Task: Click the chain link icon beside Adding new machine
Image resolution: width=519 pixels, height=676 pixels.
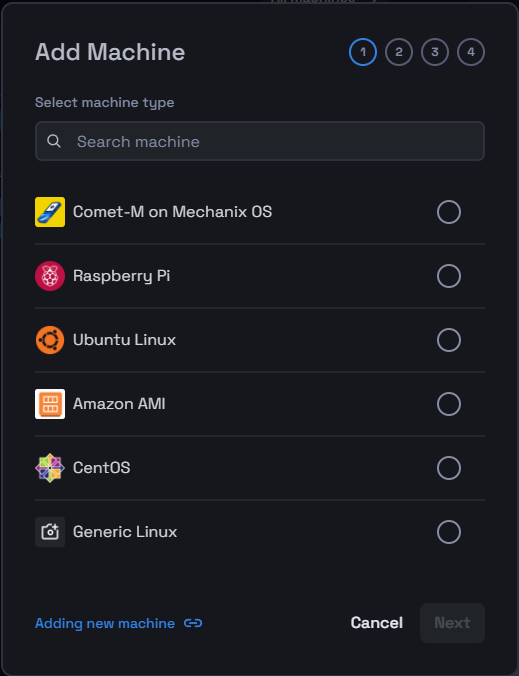Action: [193, 623]
